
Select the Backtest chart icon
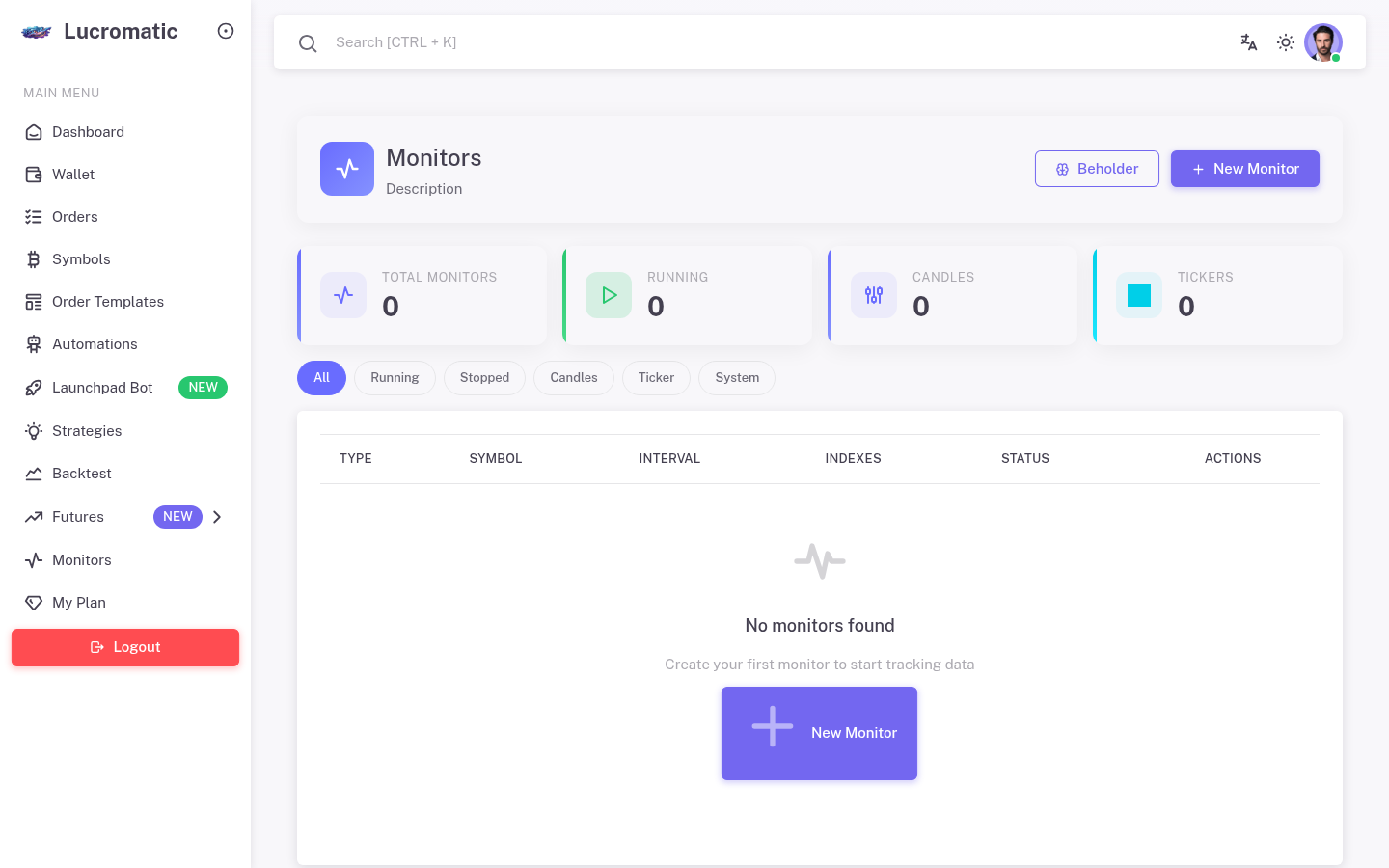tap(34, 474)
